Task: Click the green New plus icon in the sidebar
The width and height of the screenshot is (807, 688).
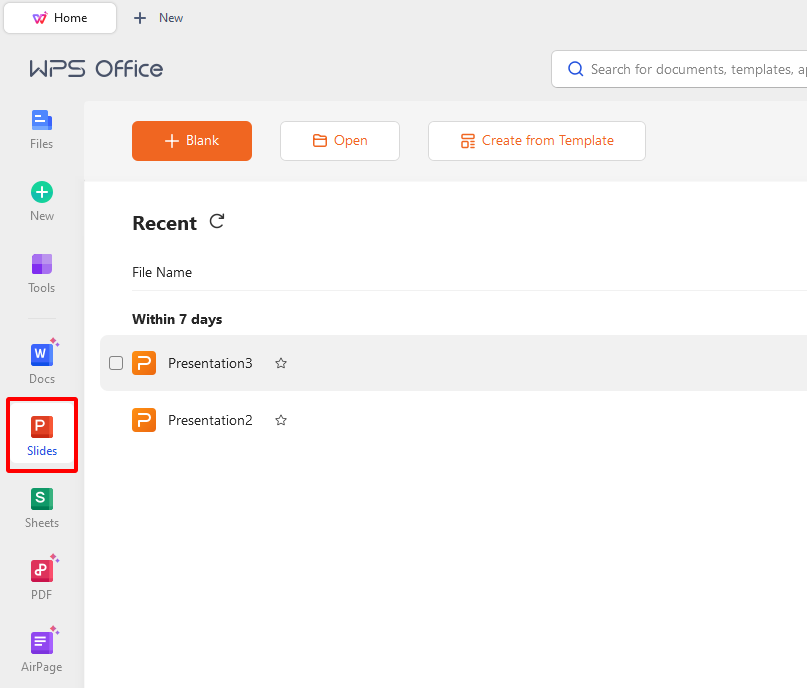Action: [x=42, y=192]
